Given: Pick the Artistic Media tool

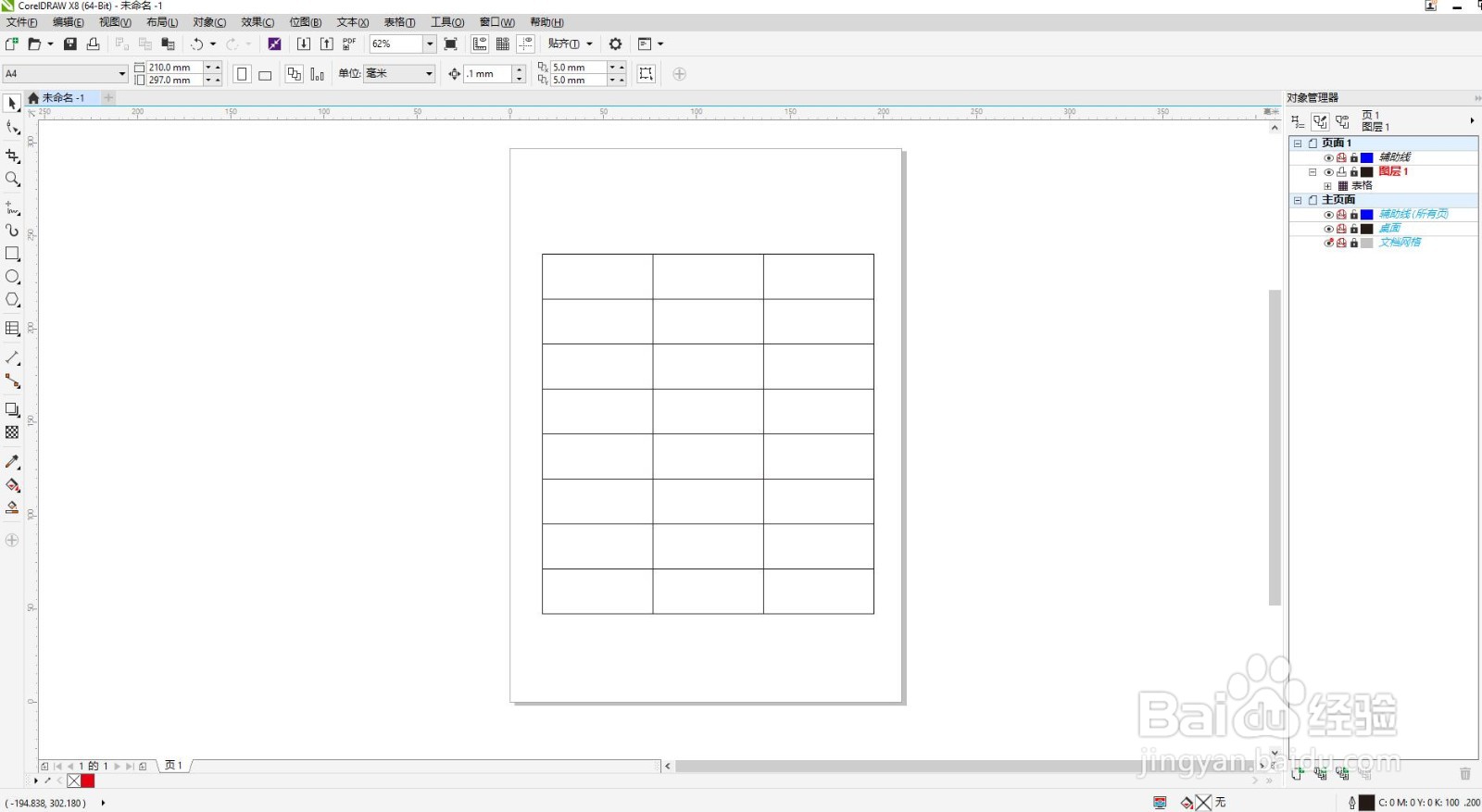Looking at the screenshot, I should tap(12, 231).
